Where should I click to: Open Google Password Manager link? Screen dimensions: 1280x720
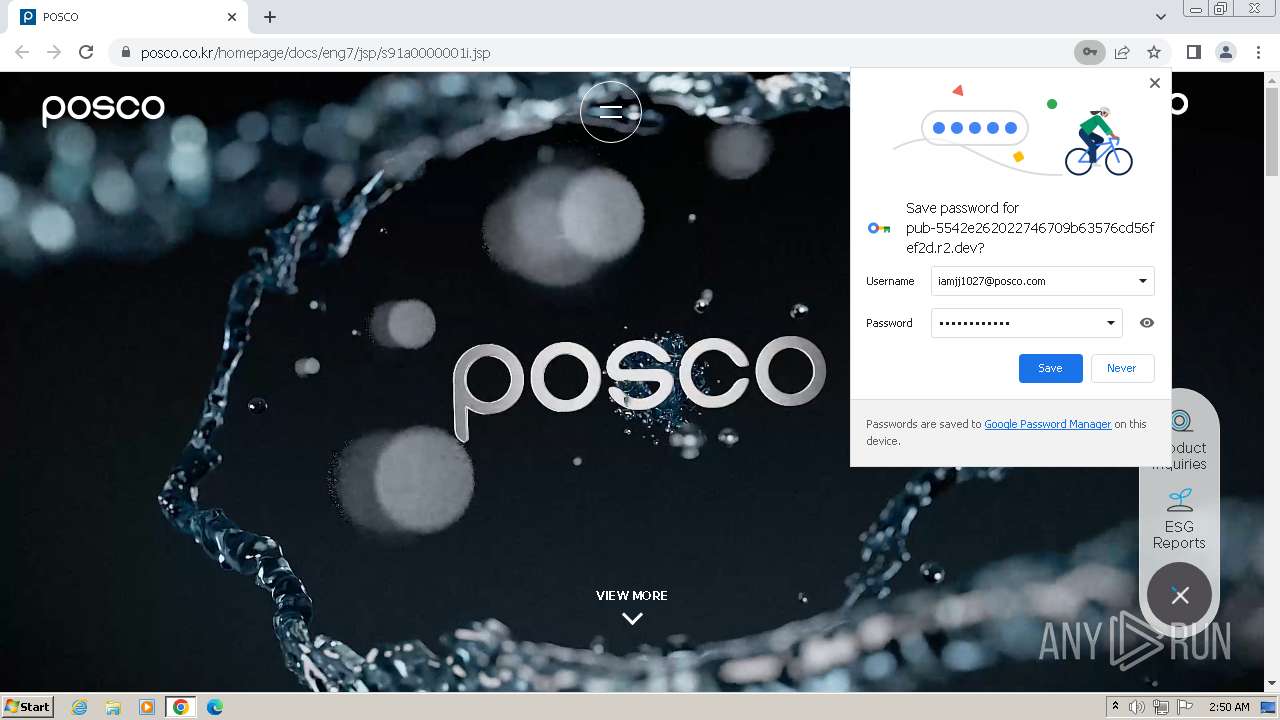(x=1047, y=424)
